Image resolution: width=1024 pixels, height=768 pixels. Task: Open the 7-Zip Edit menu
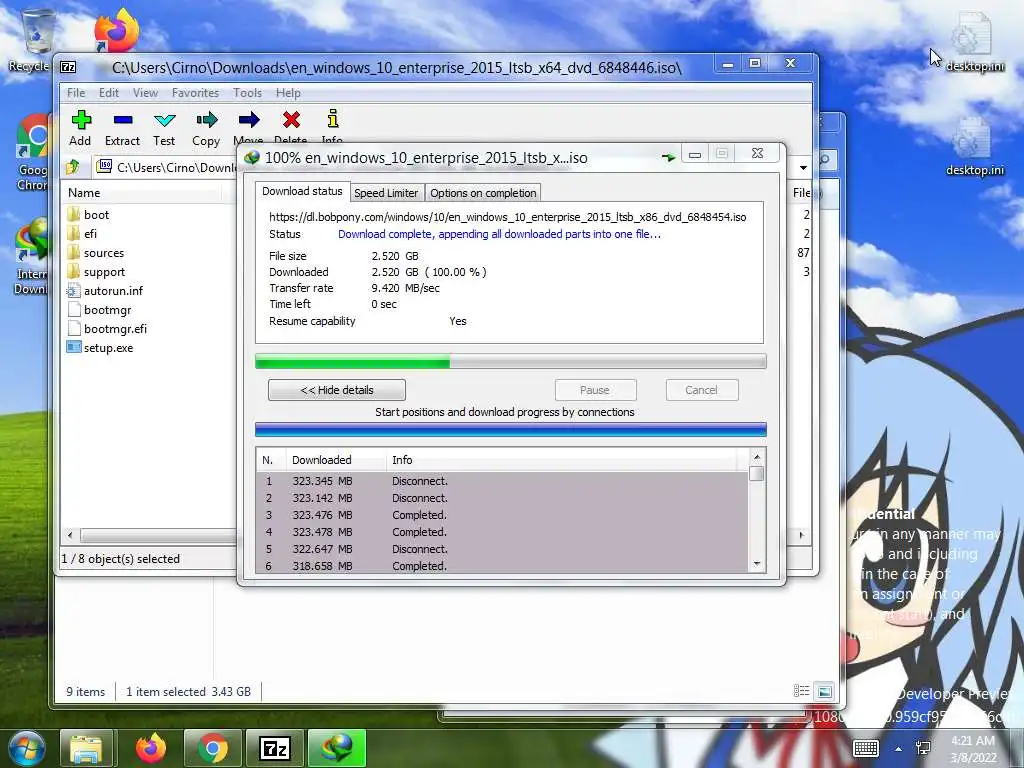[108, 93]
